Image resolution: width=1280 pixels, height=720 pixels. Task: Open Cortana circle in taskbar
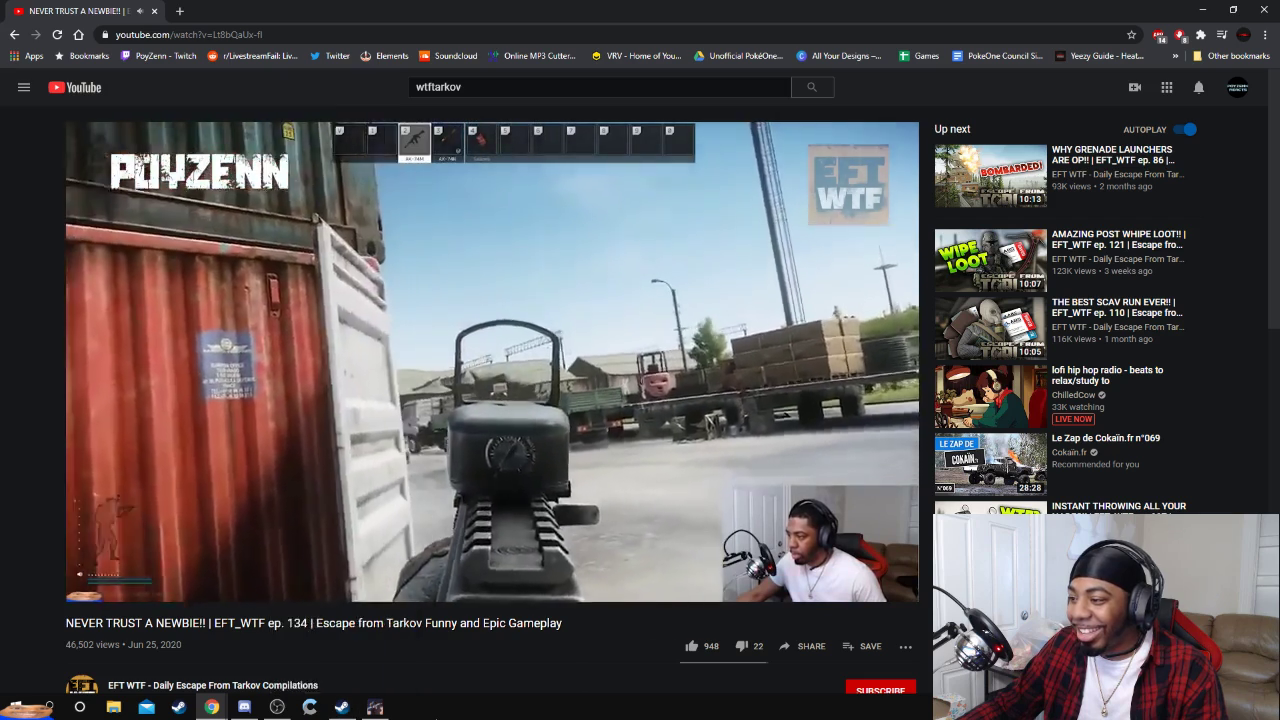(x=80, y=707)
